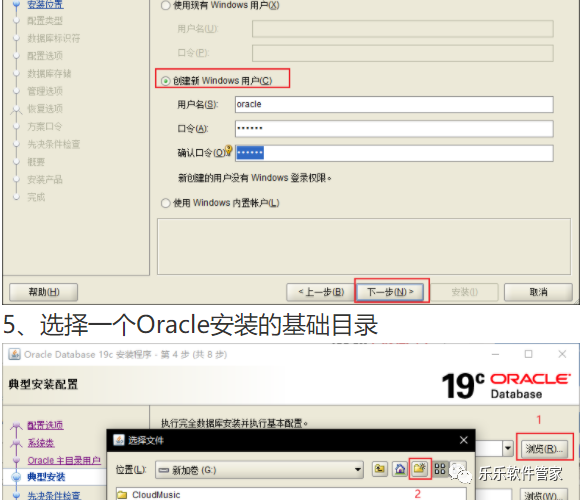Viewport: 581px width, 500px height.
Task: Click the 先决条件检查 step in upper sidebar
Action: click(54, 144)
